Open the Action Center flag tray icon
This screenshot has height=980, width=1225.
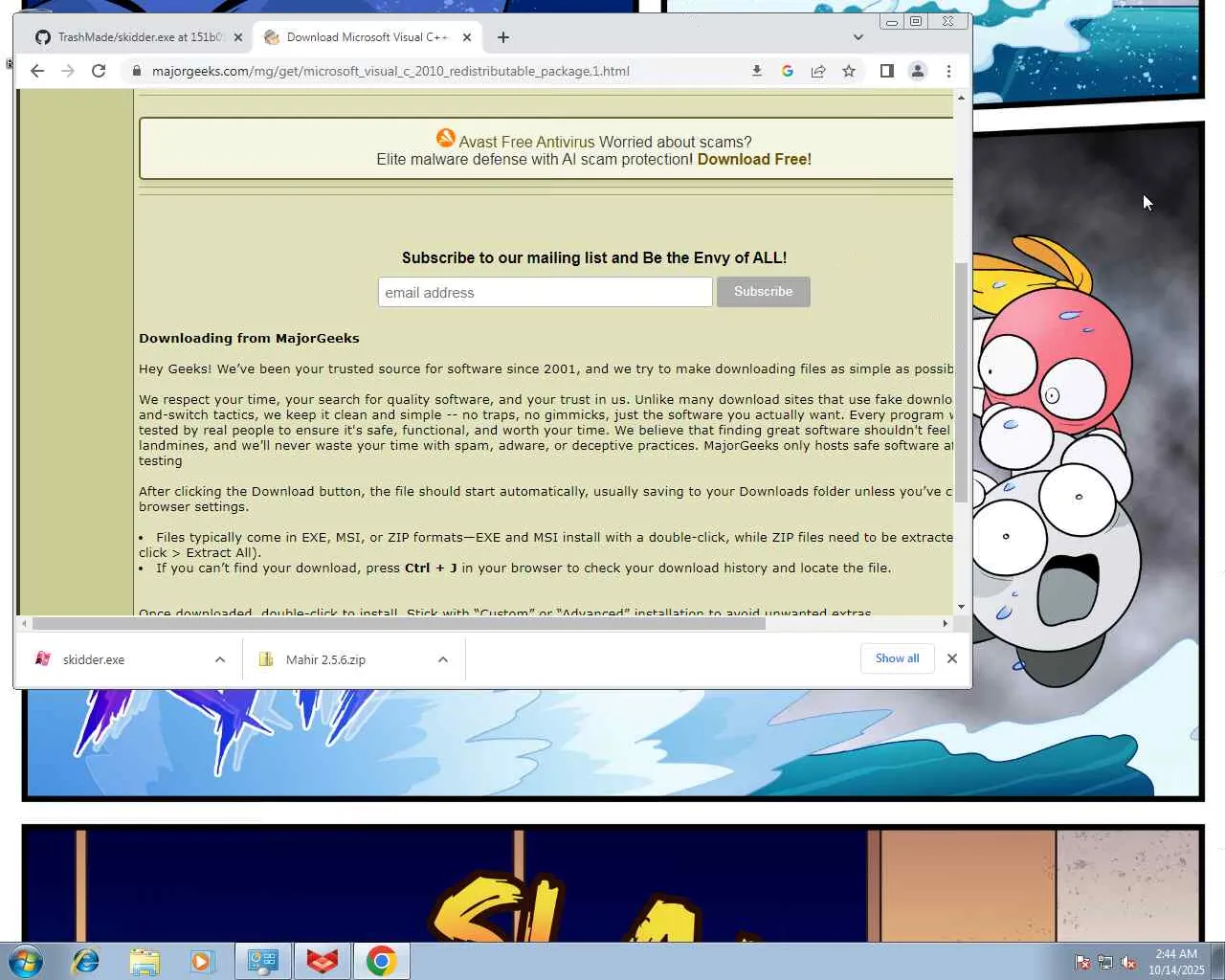(x=1082, y=963)
